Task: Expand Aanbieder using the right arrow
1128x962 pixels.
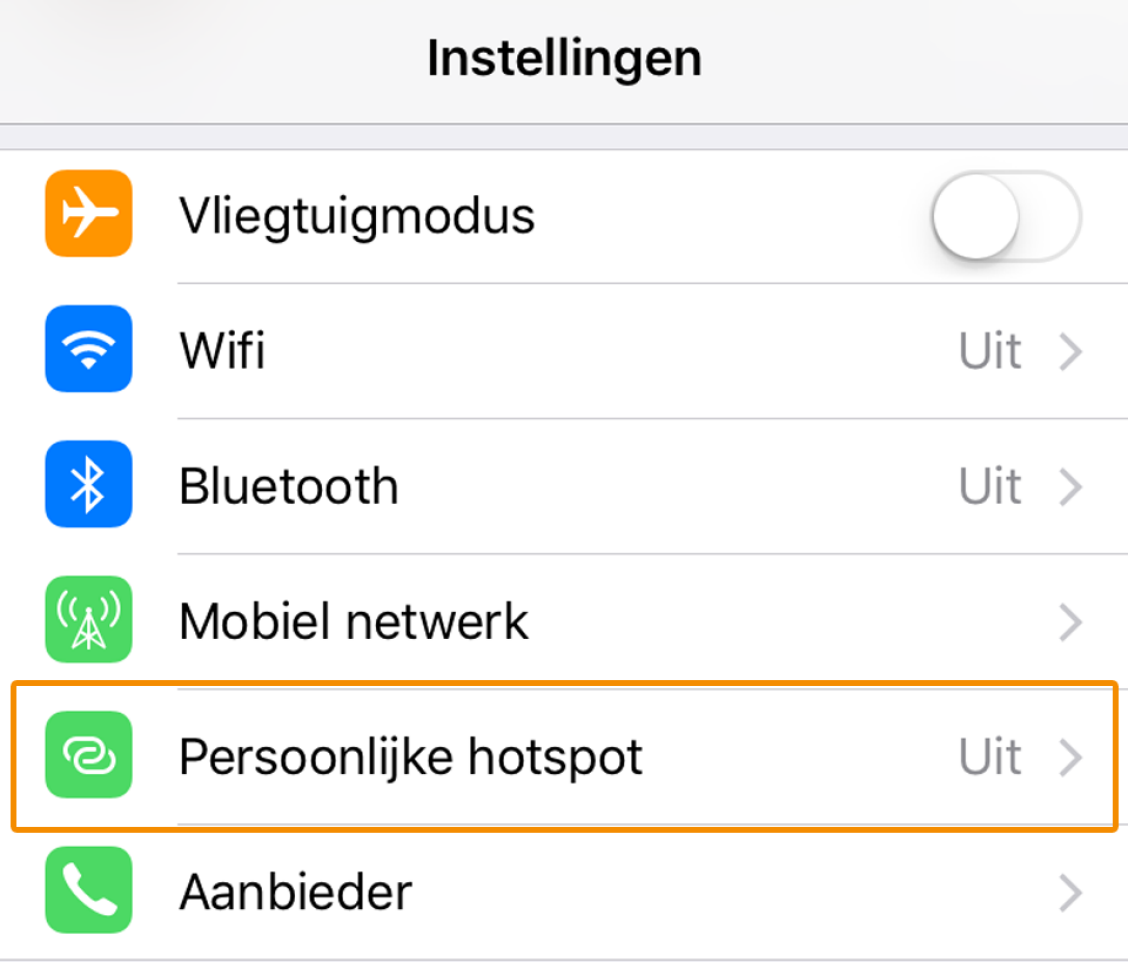Action: pos(1072,891)
